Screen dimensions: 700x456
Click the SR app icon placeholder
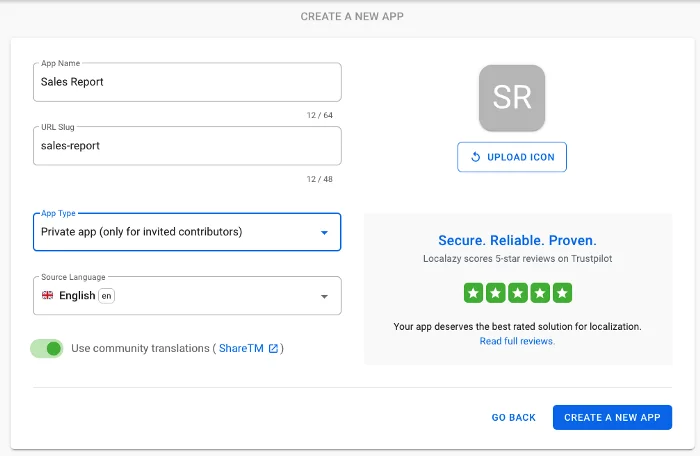512,98
